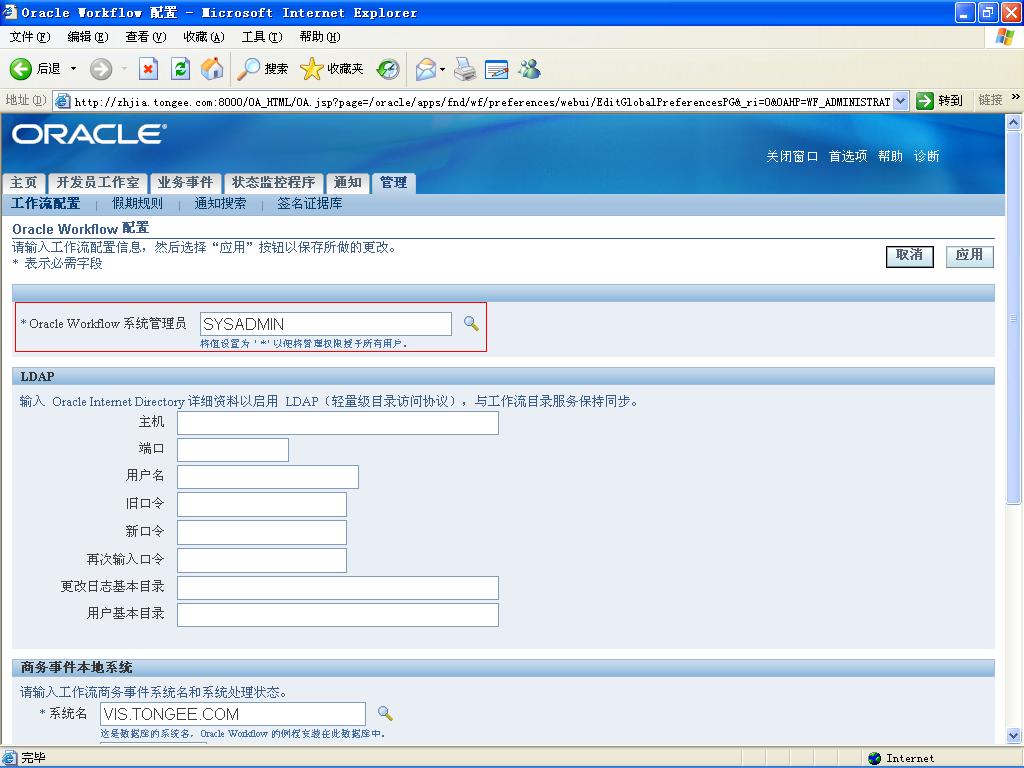Click the 新口令 input field

click(x=262, y=532)
